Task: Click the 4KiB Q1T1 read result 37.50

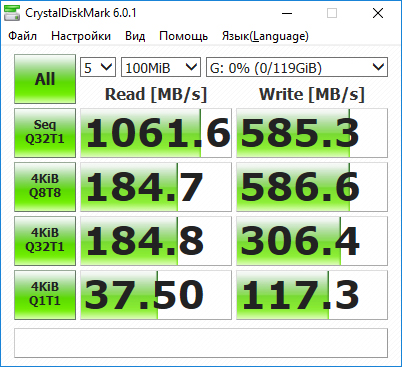Action: coord(156,295)
